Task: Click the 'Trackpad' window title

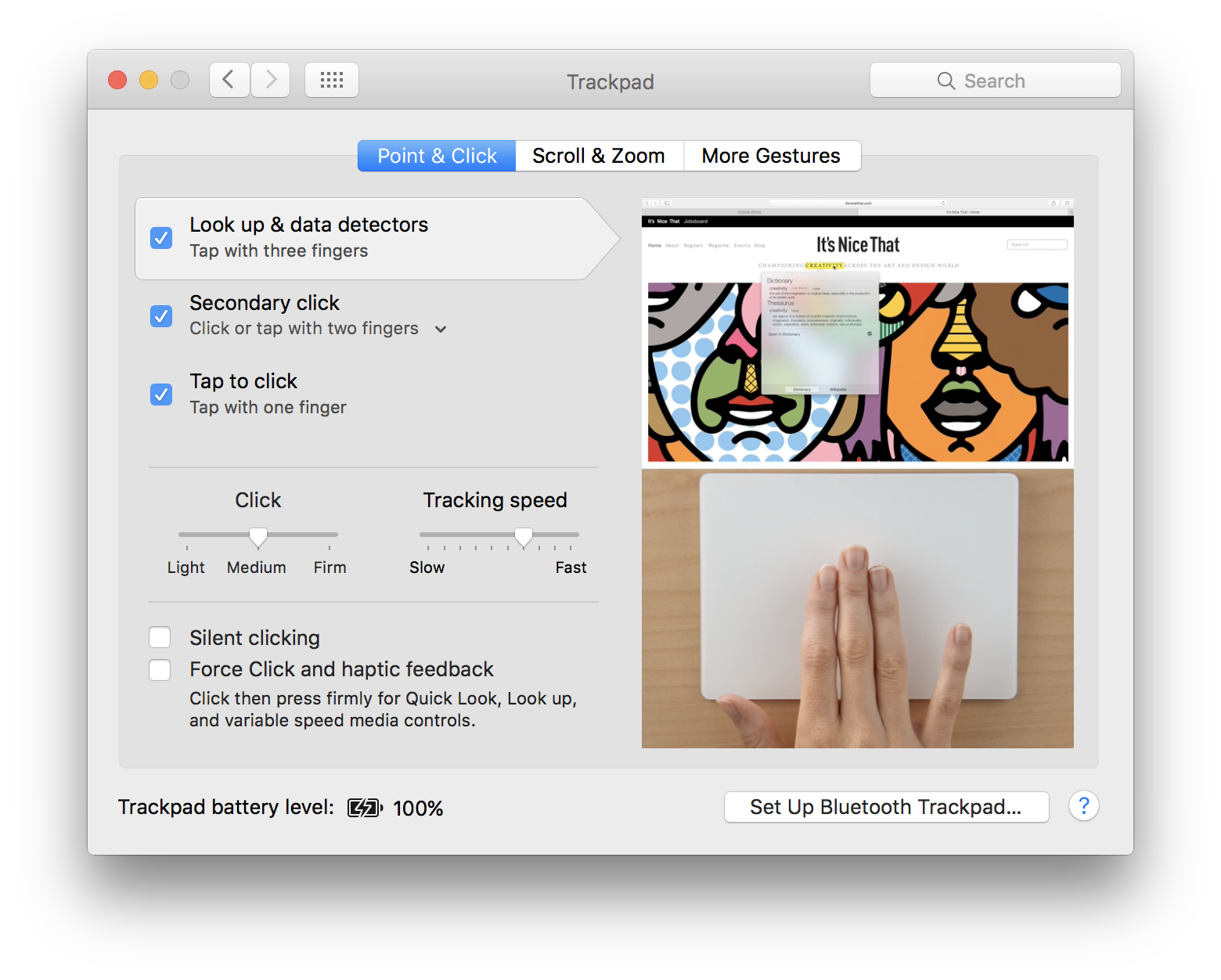Action: 610,82
